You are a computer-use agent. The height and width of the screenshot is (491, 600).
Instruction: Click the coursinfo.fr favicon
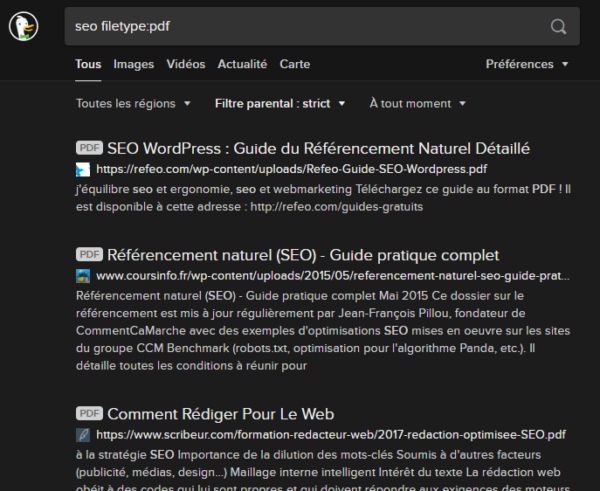(x=83, y=276)
